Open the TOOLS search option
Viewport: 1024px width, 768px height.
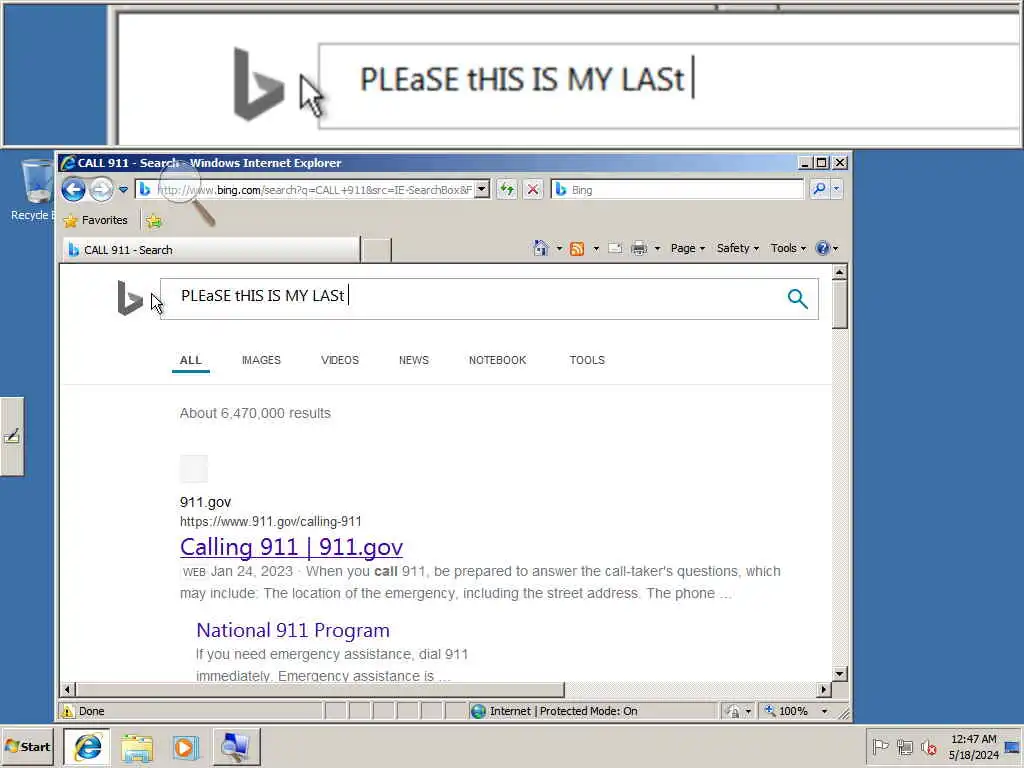coord(587,360)
